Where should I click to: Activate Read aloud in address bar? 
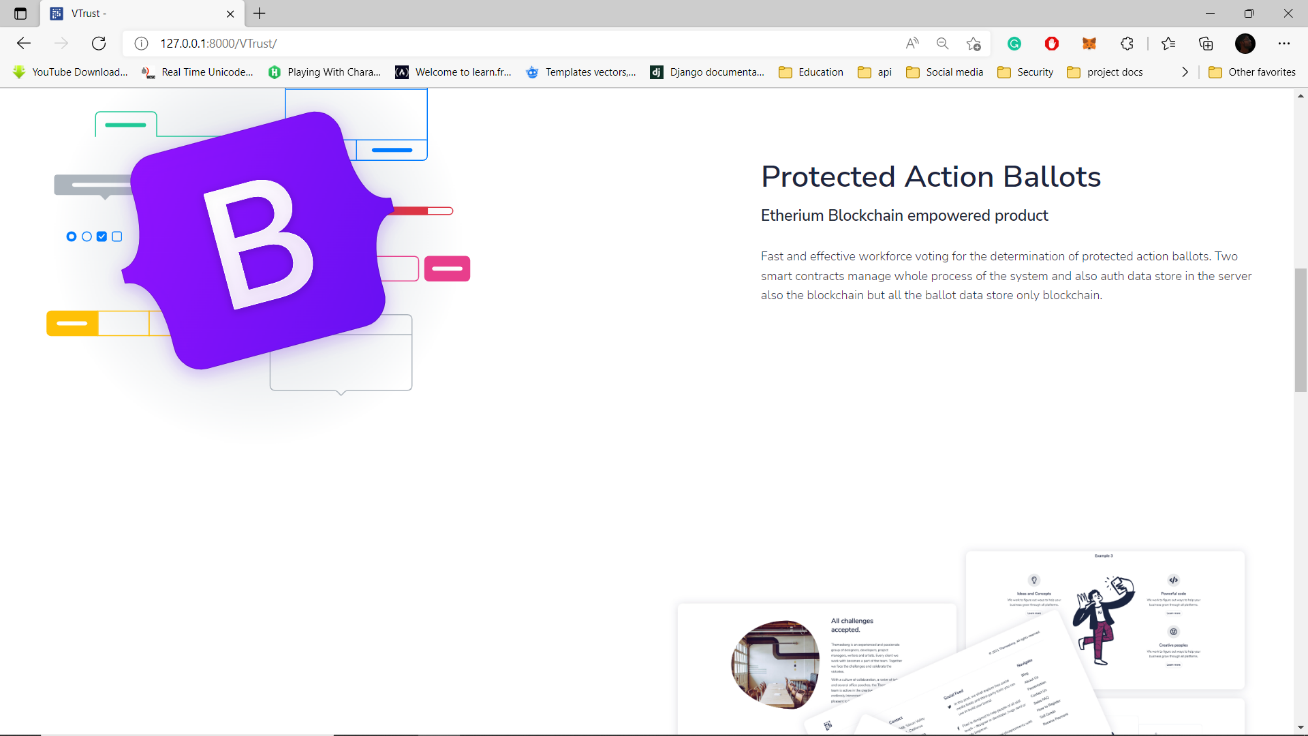pos(912,44)
